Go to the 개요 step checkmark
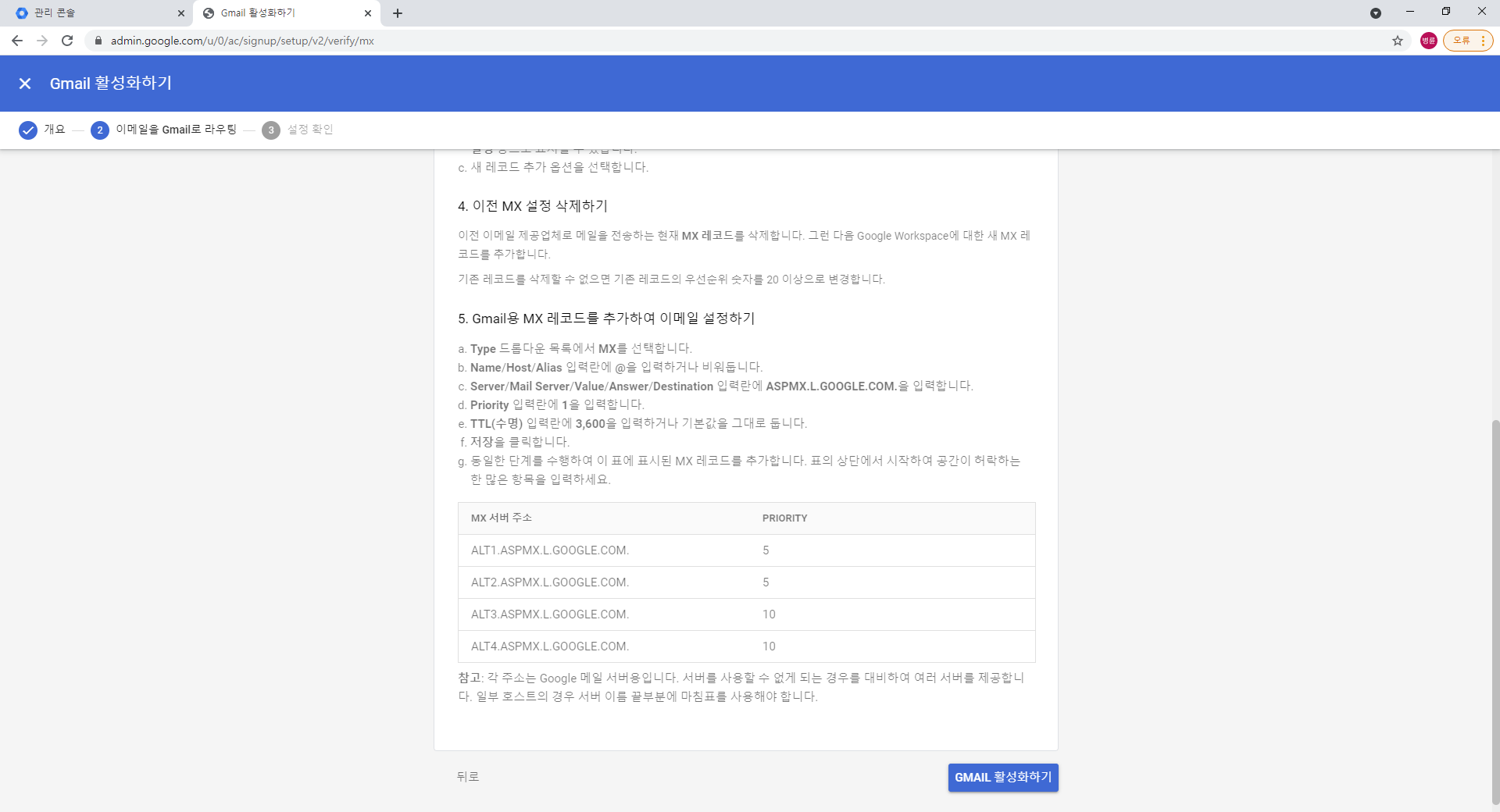The height and width of the screenshot is (812, 1500). [28, 130]
